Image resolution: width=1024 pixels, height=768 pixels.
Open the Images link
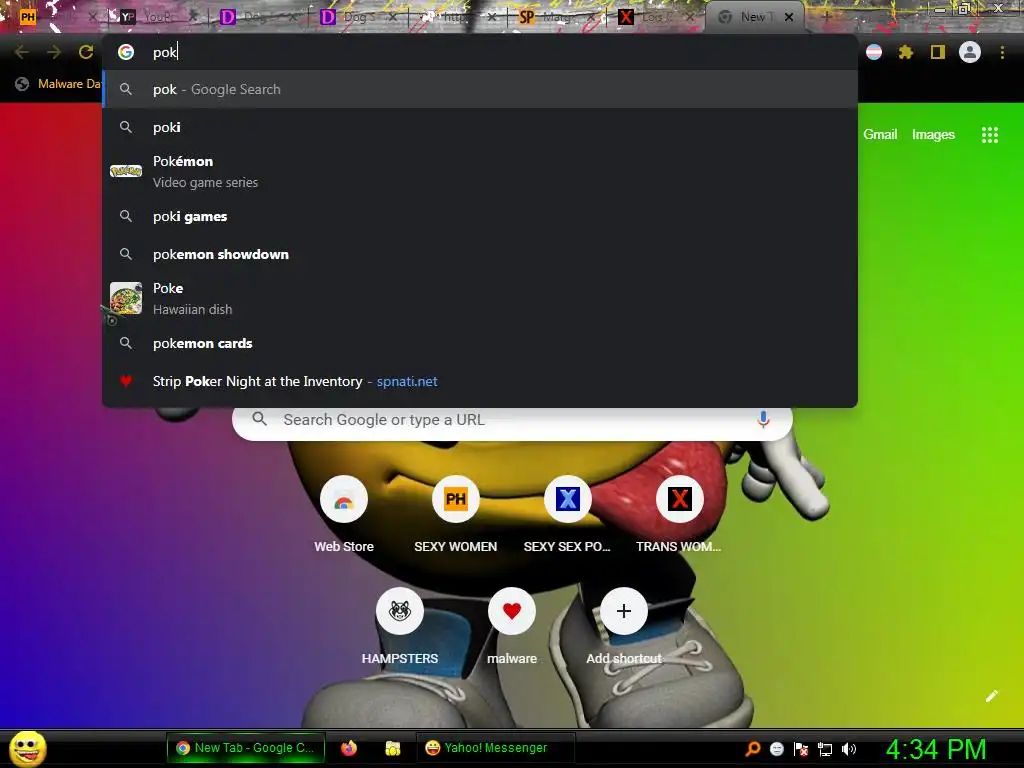[933, 134]
